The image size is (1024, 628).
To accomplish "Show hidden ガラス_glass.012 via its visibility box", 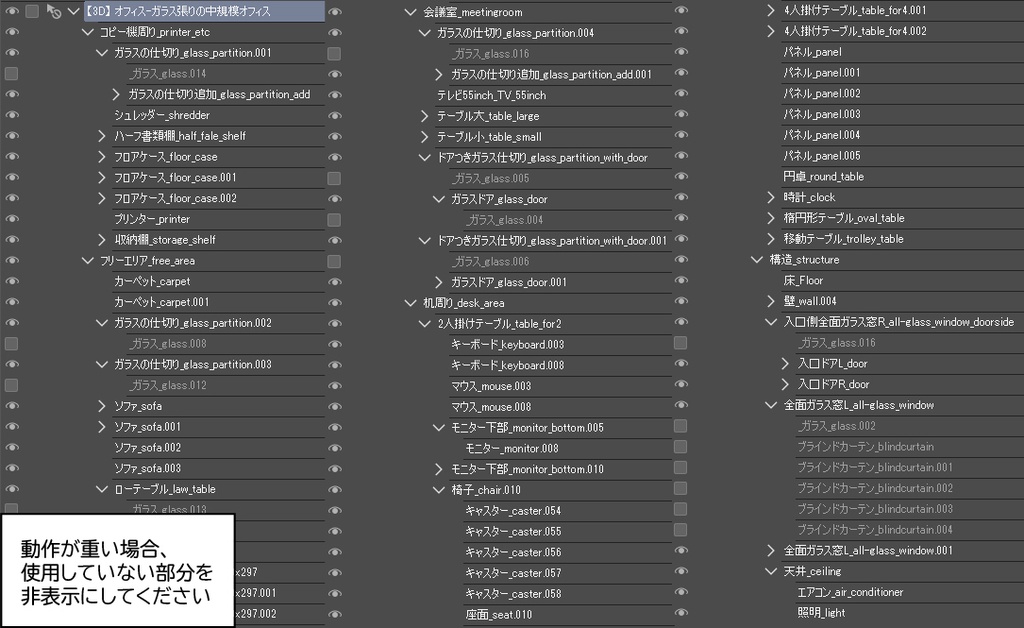I will coord(12,385).
